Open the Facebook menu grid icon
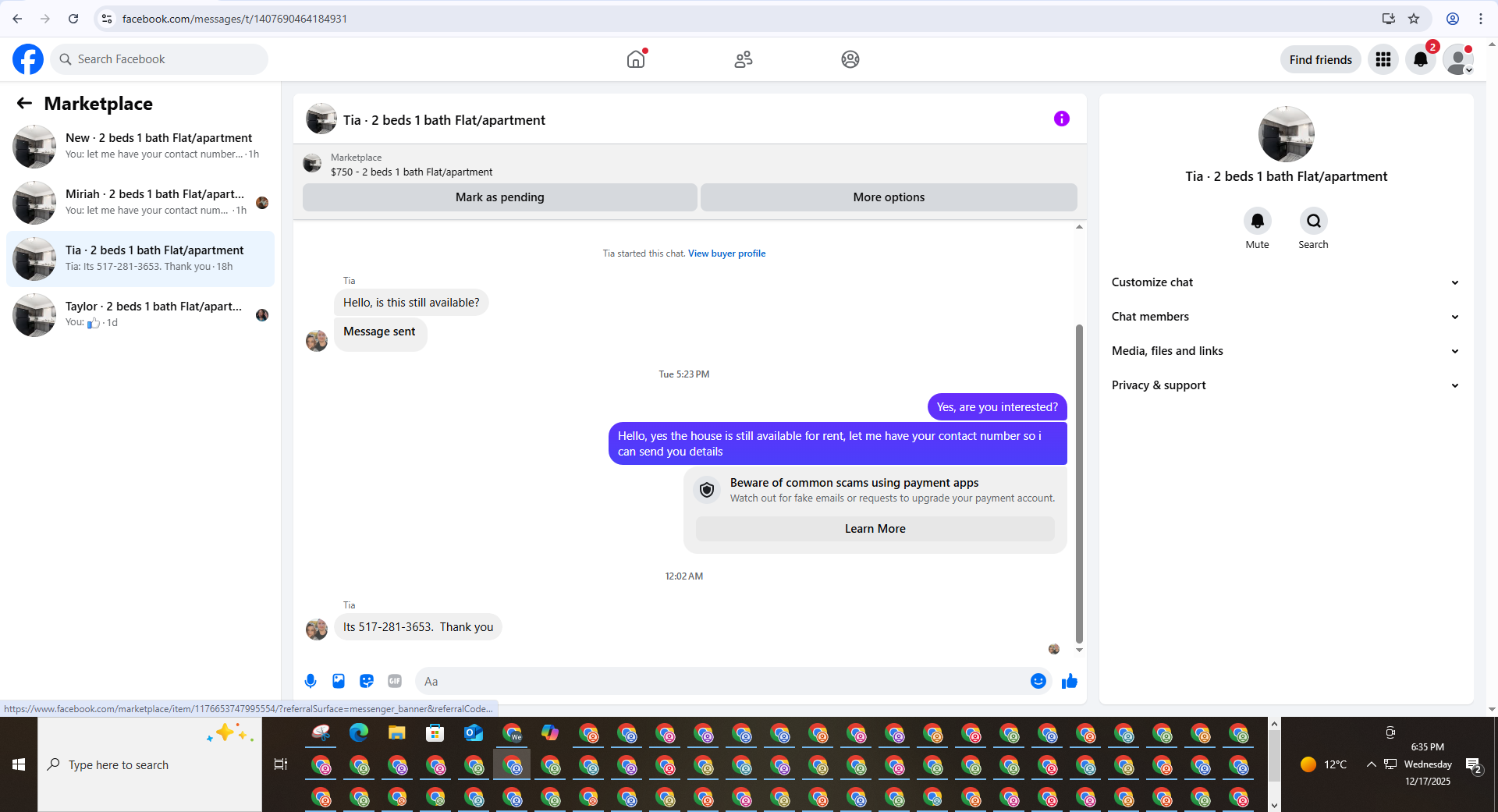 [1383, 59]
